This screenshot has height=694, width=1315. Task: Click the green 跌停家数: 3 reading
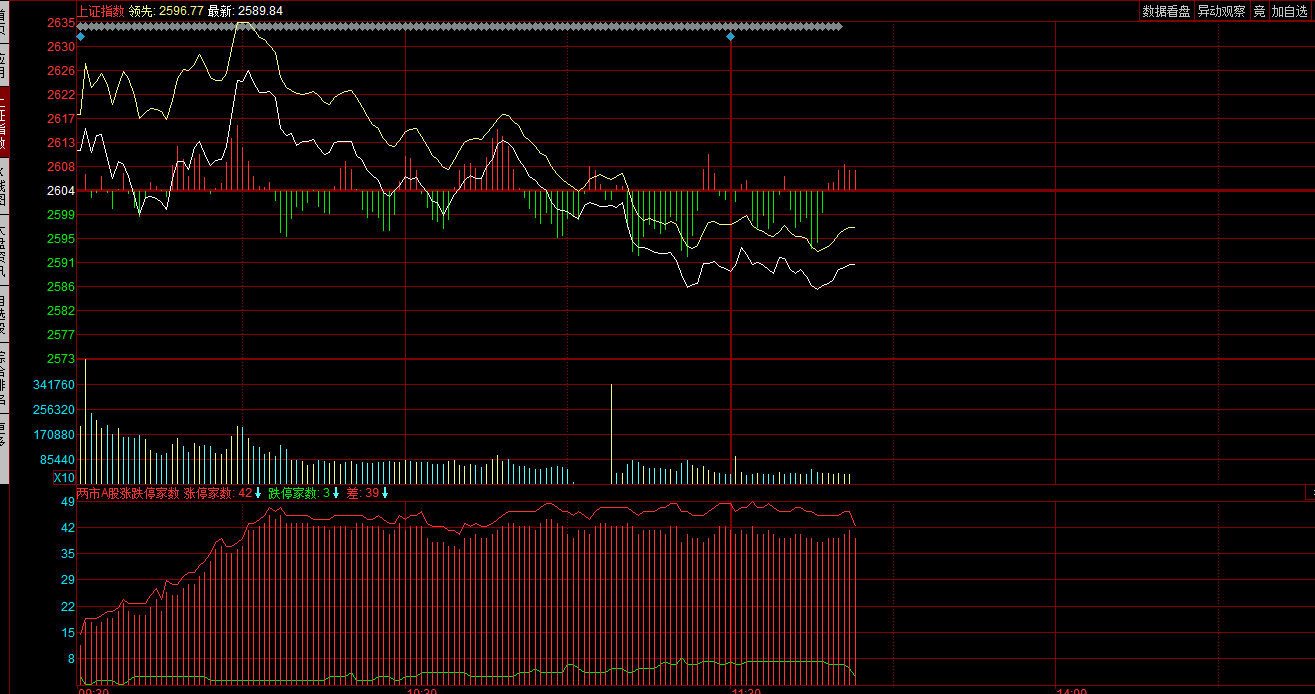pyautogui.click(x=299, y=493)
